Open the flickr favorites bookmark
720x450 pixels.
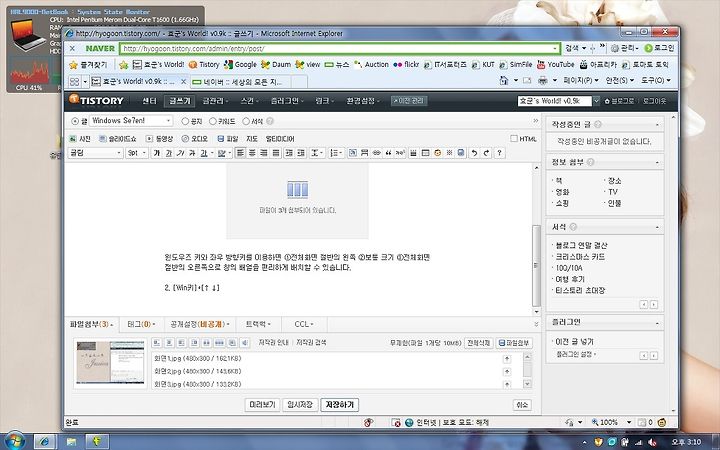[406, 65]
